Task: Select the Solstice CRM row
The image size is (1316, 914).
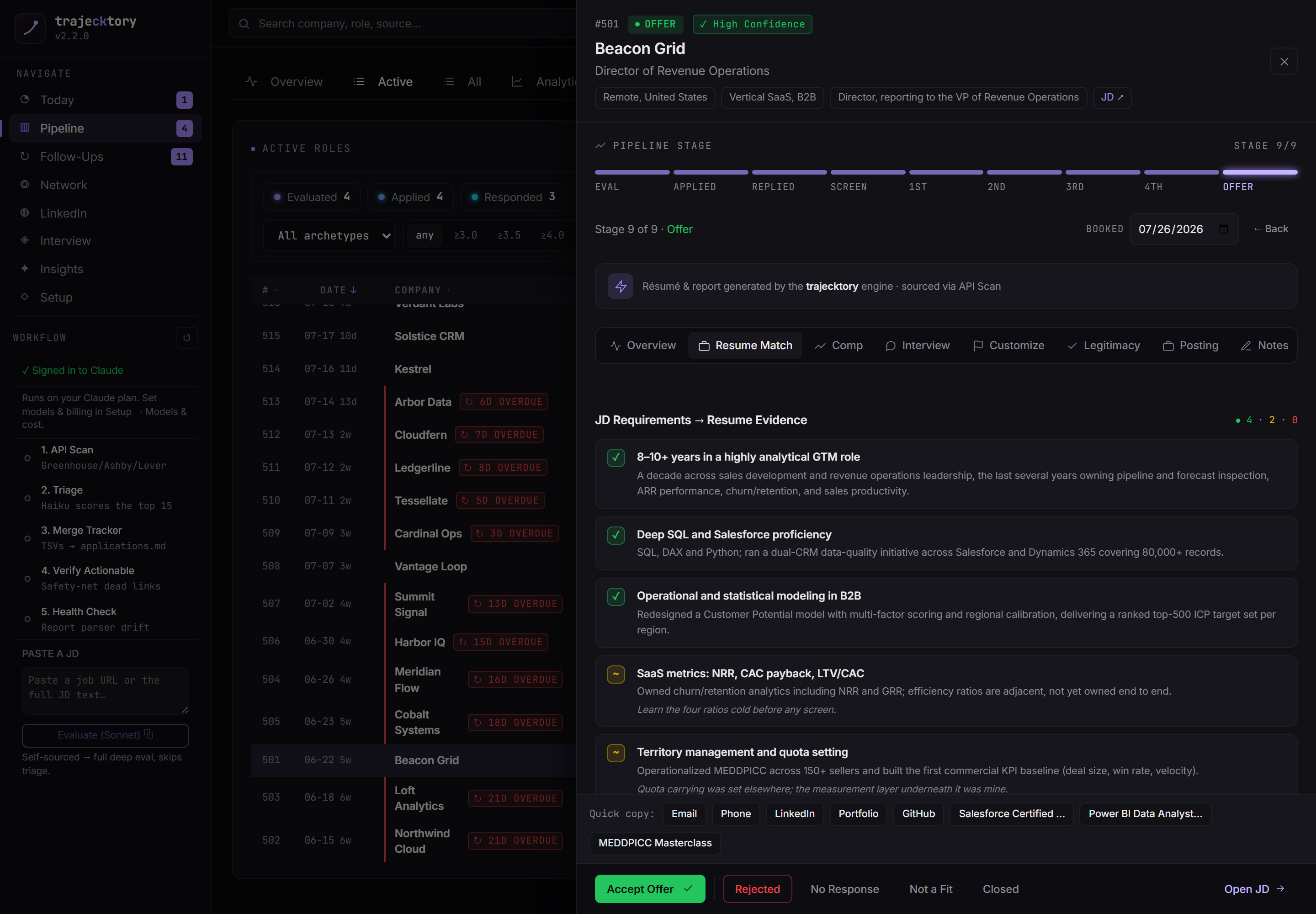Action: 413,336
